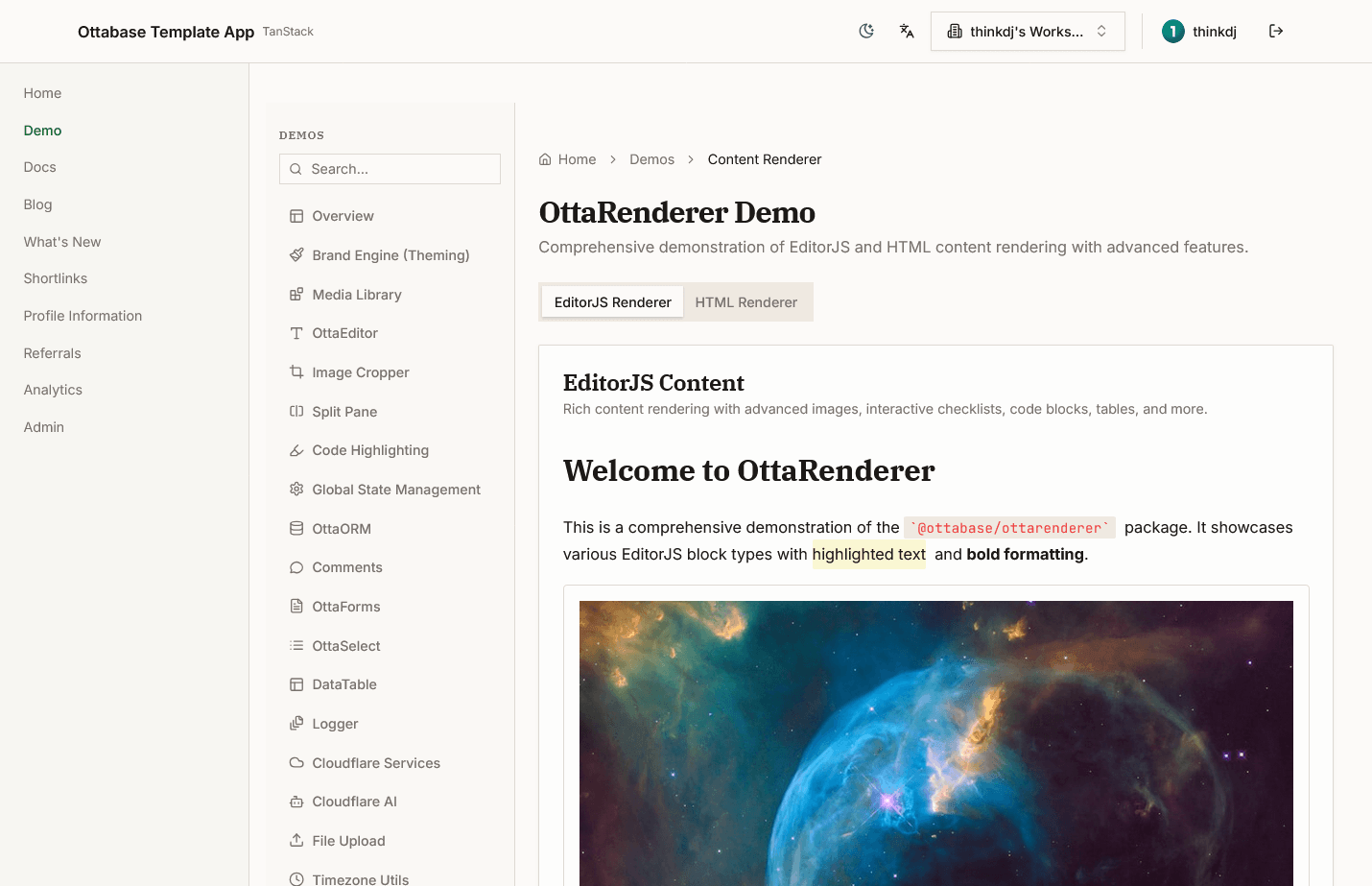Viewport: 1372px width, 886px height.
Task: Click the highlighted text span
Action: point(869,555)
